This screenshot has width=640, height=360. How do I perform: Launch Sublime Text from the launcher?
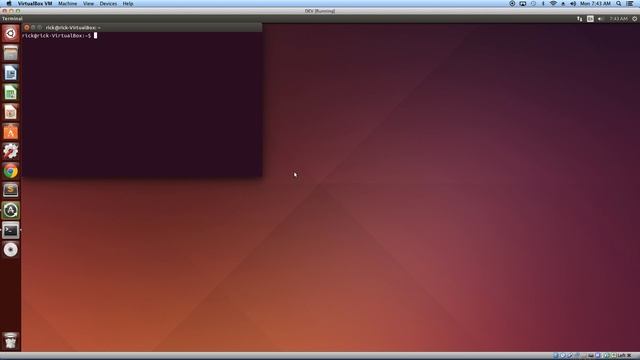(11, 191)
